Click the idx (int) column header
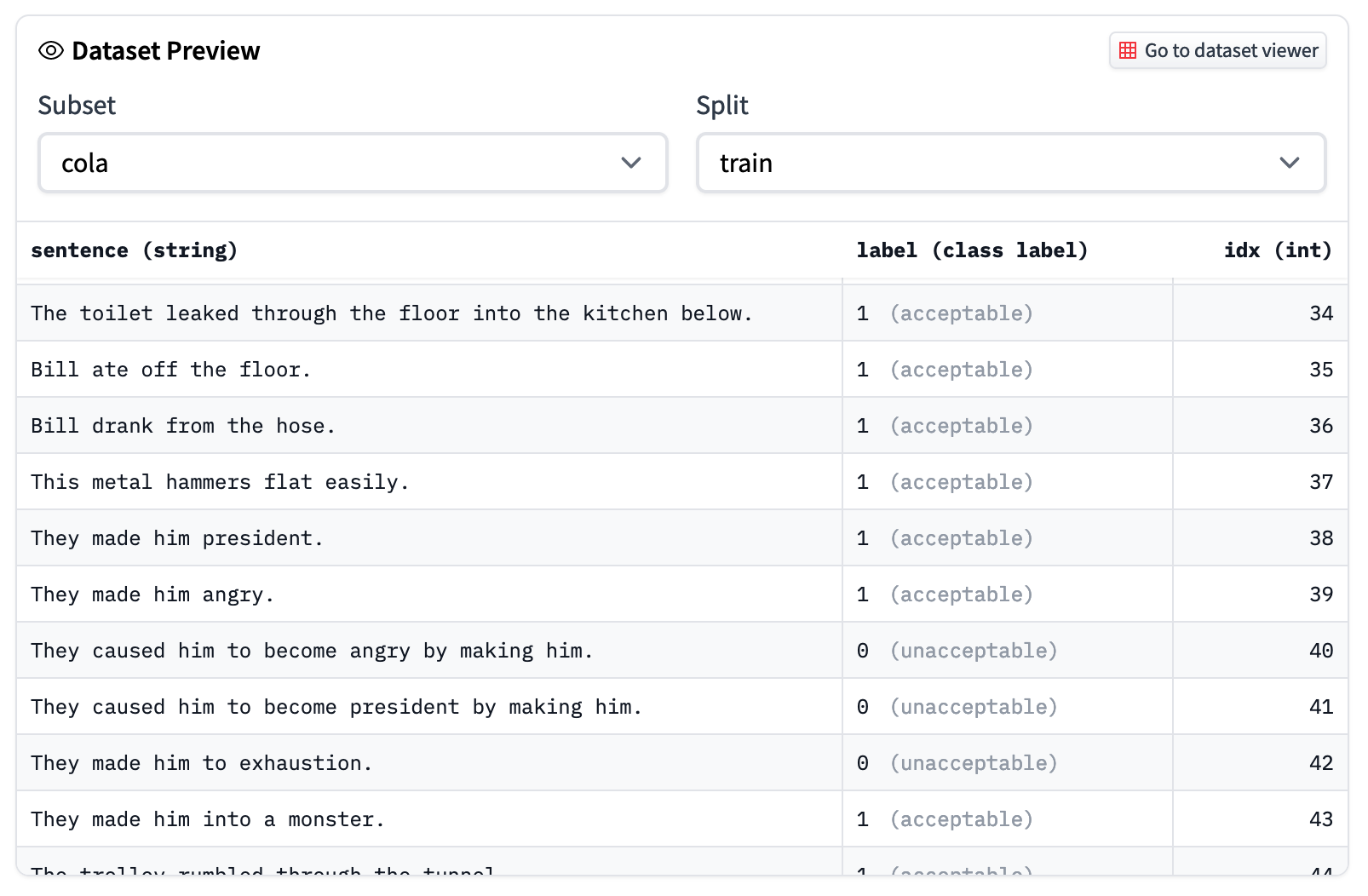This screenshot has width=1368, height=896. point(1277,250)
